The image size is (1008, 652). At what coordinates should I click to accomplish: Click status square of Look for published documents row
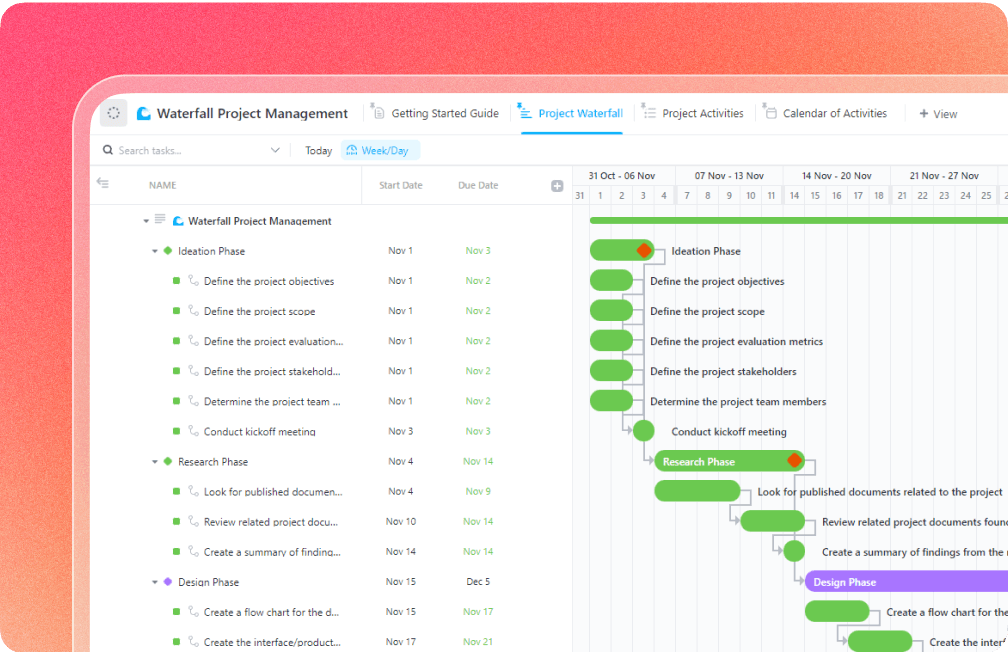click(176, 491)
